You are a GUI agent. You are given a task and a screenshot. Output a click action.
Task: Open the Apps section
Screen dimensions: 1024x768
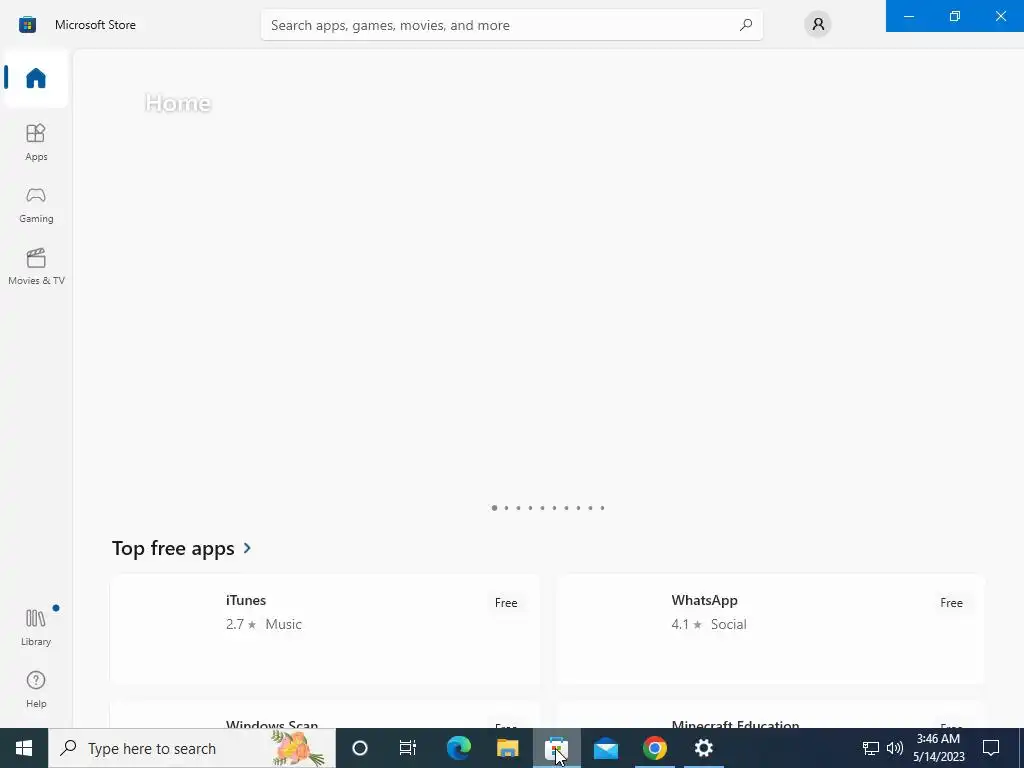point(36,142)
